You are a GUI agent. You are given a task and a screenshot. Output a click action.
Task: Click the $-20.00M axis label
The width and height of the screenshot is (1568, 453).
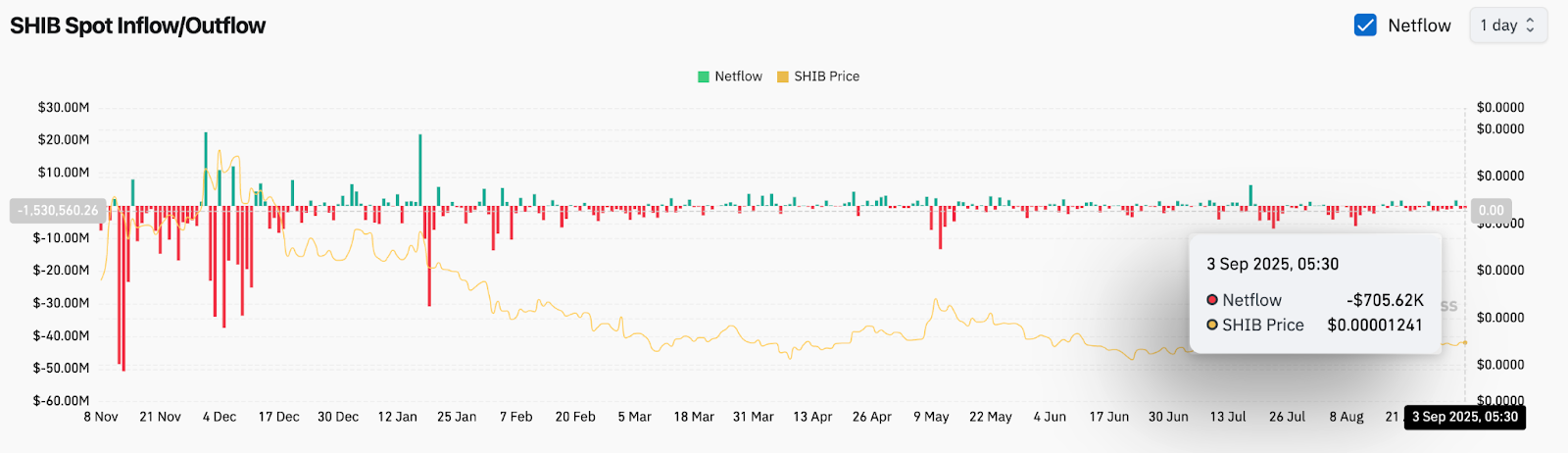62,270
